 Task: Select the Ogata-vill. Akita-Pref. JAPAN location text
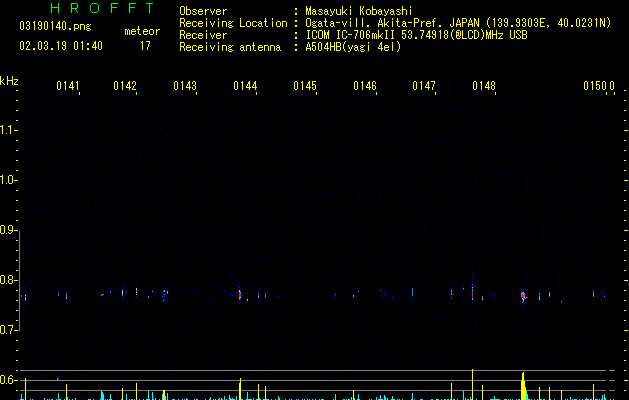coord(458,23)
